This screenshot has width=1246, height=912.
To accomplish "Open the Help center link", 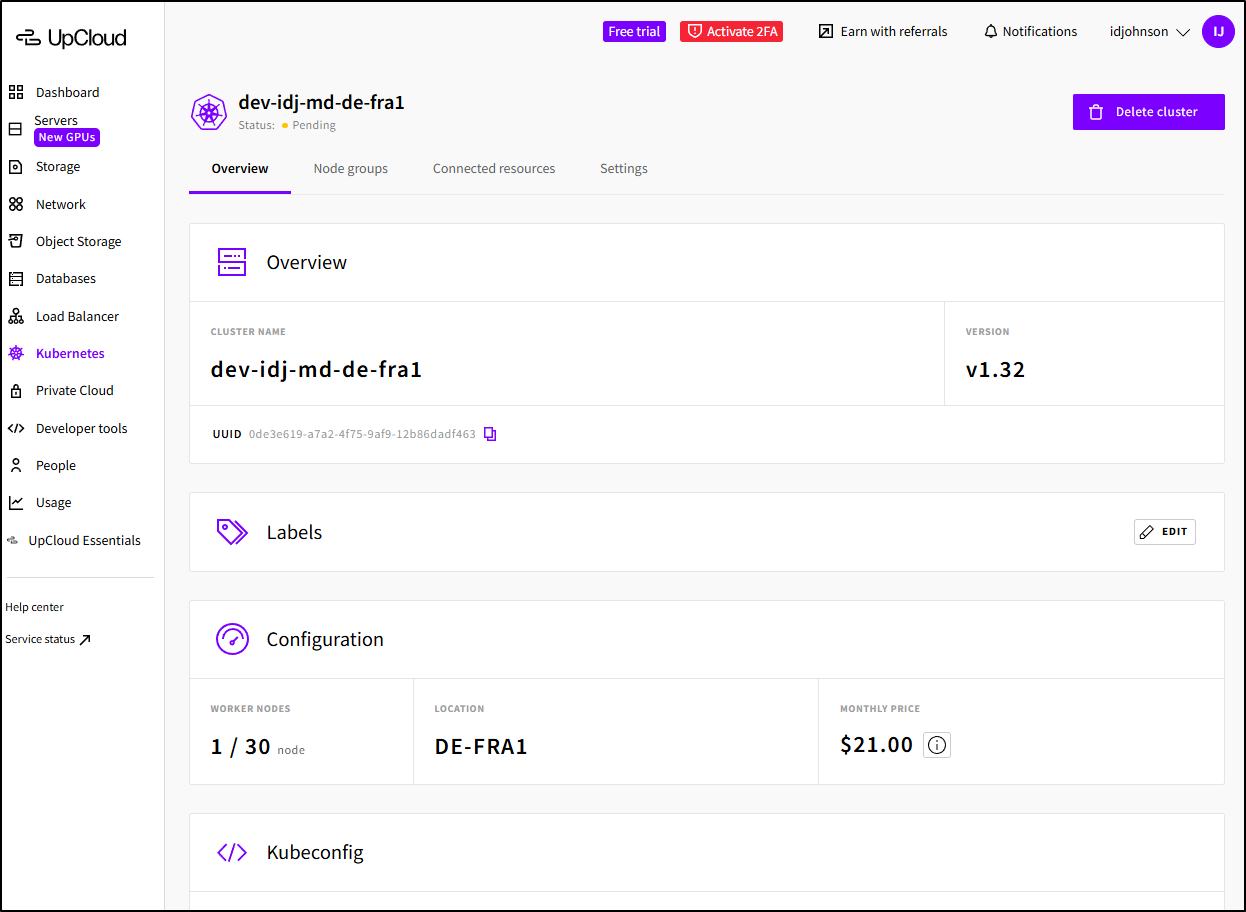I will pos(34,607).
